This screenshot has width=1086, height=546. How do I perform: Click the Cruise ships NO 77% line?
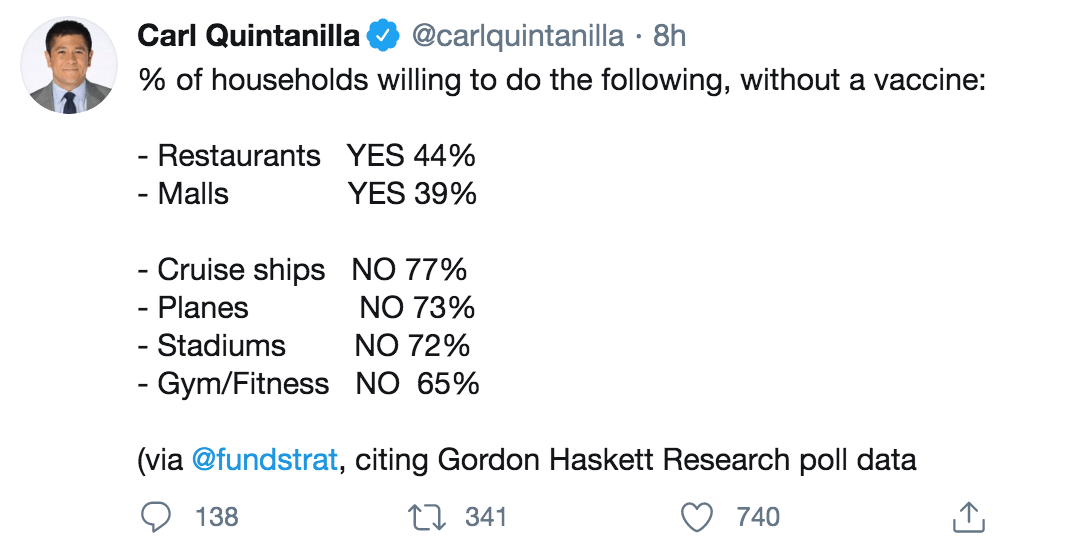tap(303, 270)
